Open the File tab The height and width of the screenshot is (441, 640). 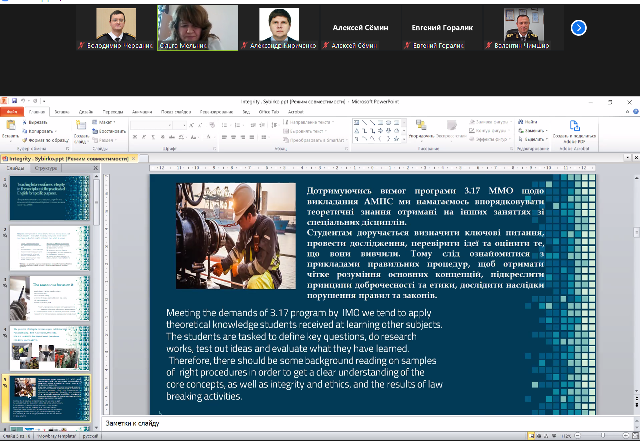(12, 112)
